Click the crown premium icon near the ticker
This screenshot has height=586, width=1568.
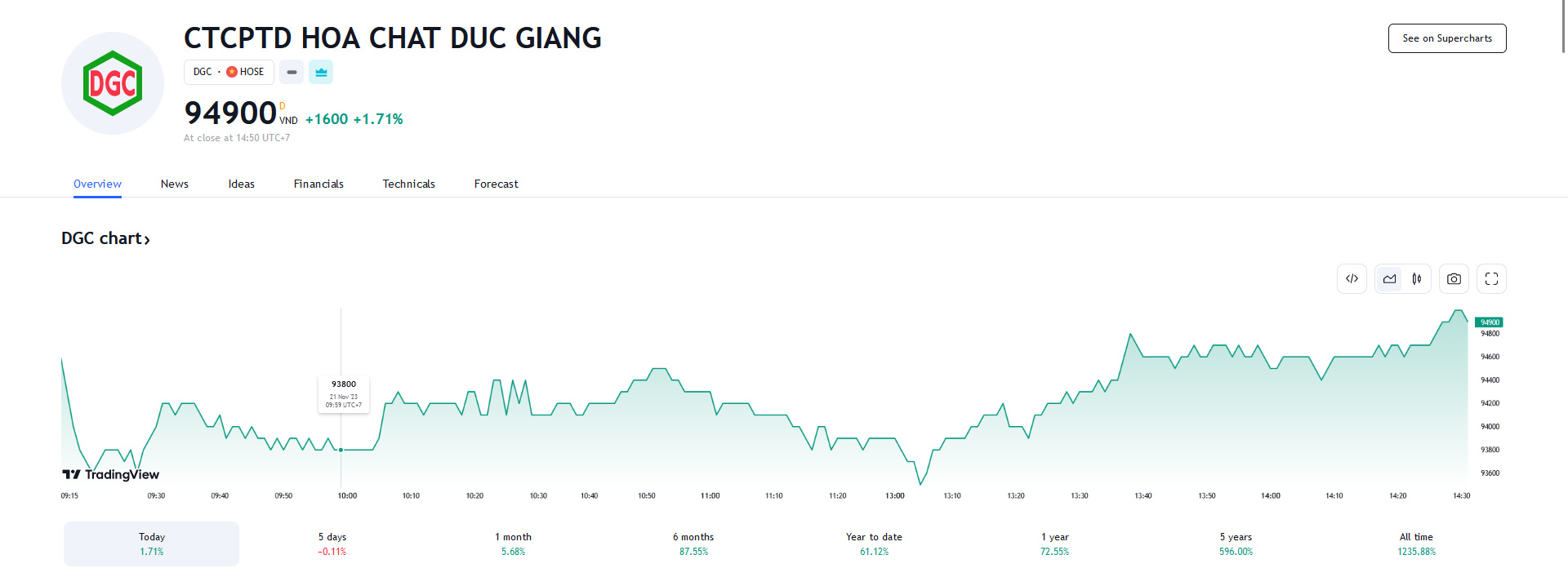(321, 72)
